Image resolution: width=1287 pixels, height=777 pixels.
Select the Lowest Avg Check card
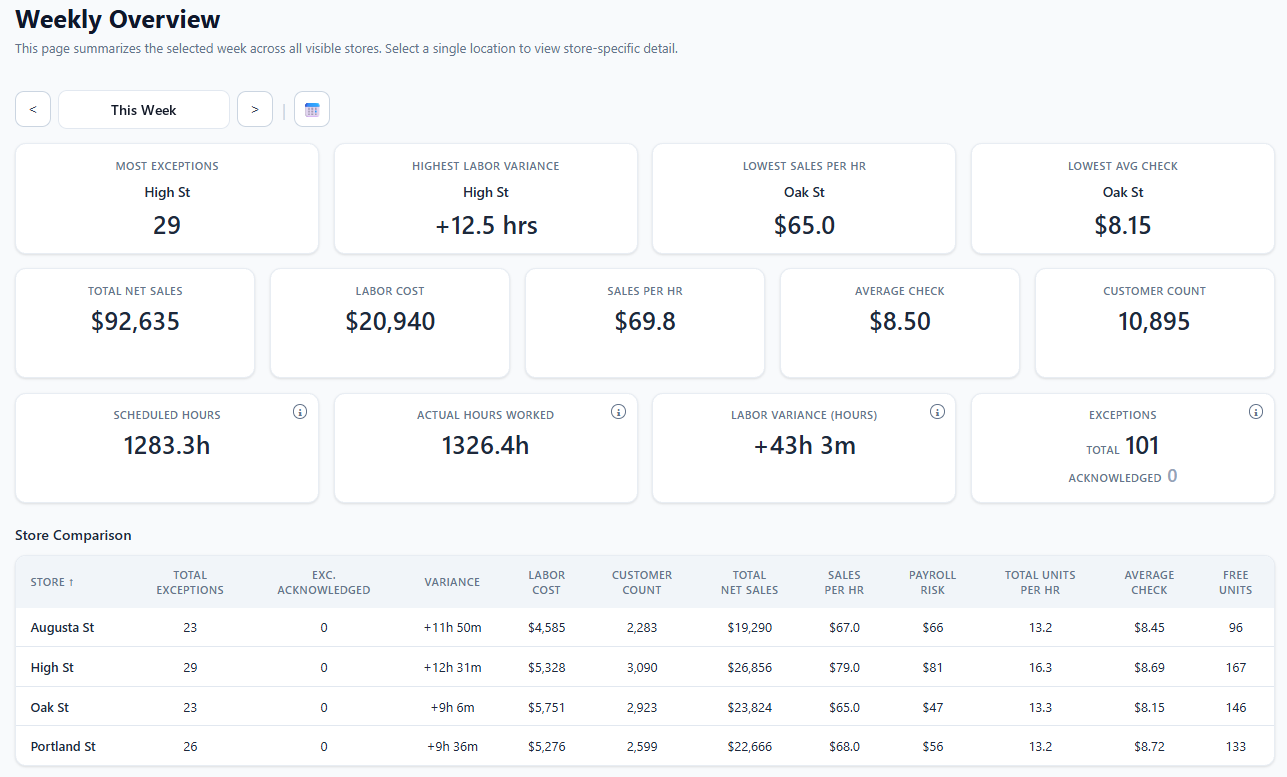pyautogui.click(x=1123, y=198)
